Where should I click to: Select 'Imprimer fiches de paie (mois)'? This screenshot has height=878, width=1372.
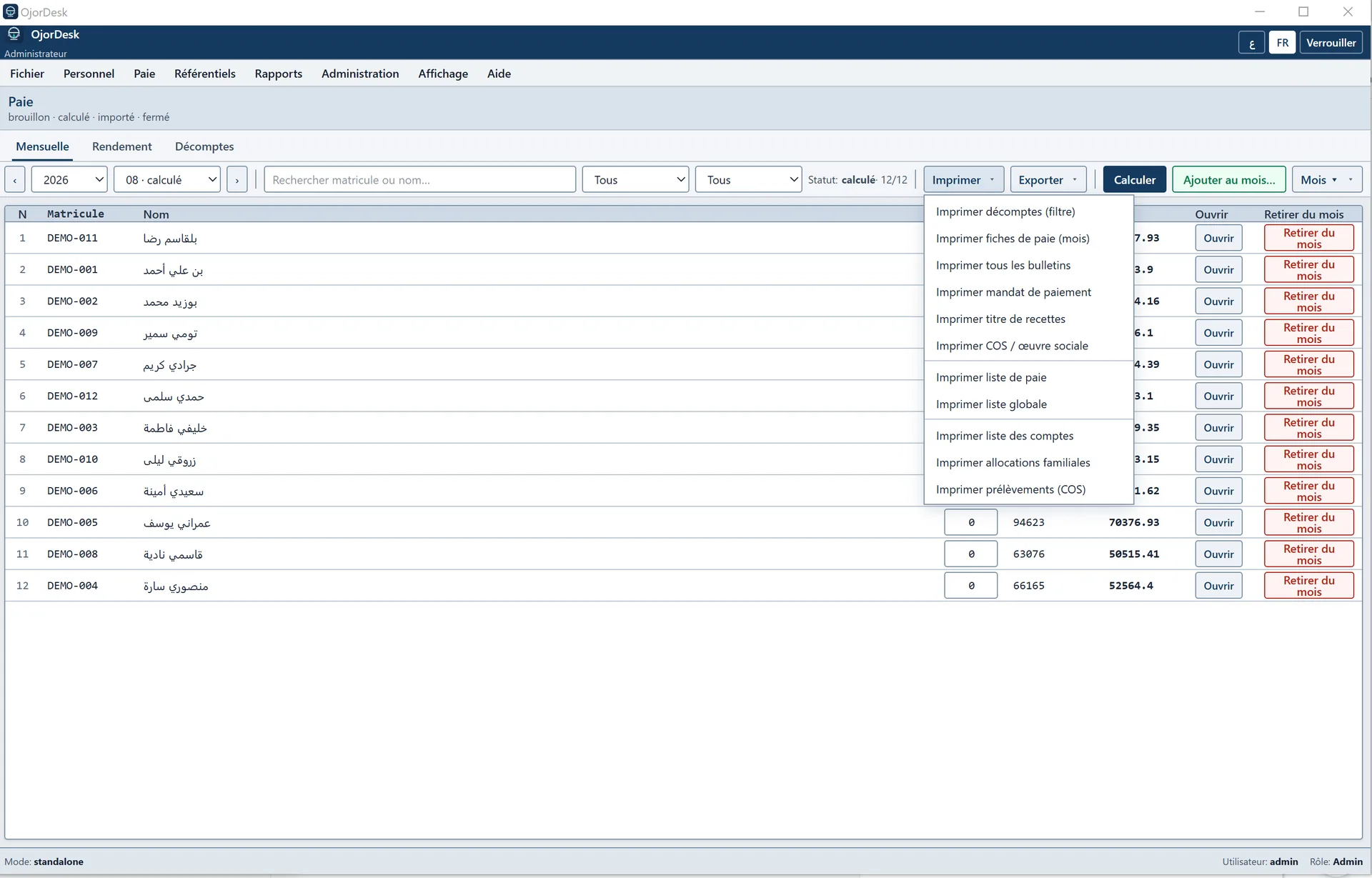(x=1028, y=239)
